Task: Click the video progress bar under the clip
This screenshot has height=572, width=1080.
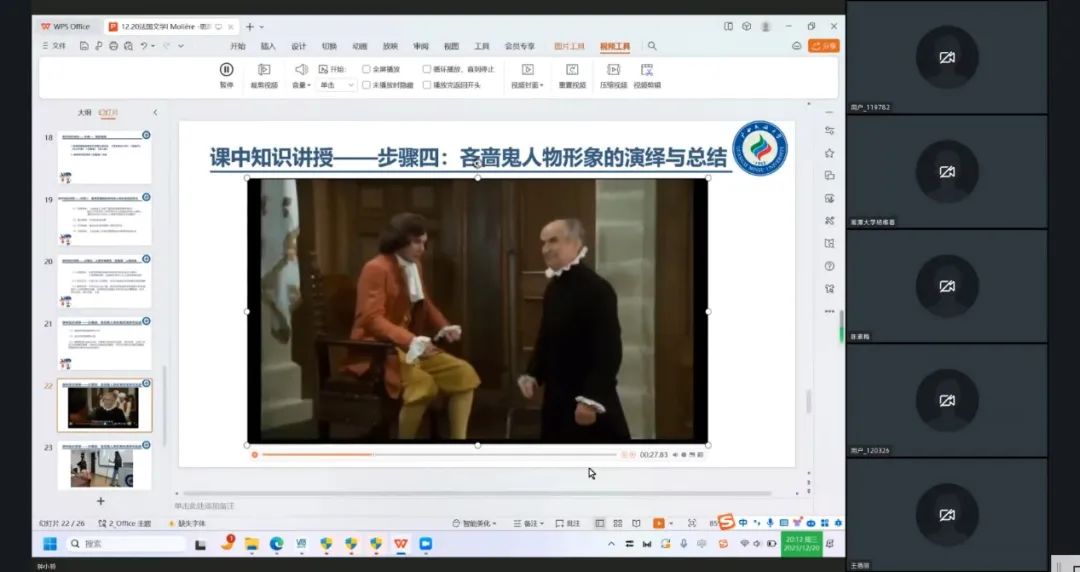Action: (x=440, y=455)
